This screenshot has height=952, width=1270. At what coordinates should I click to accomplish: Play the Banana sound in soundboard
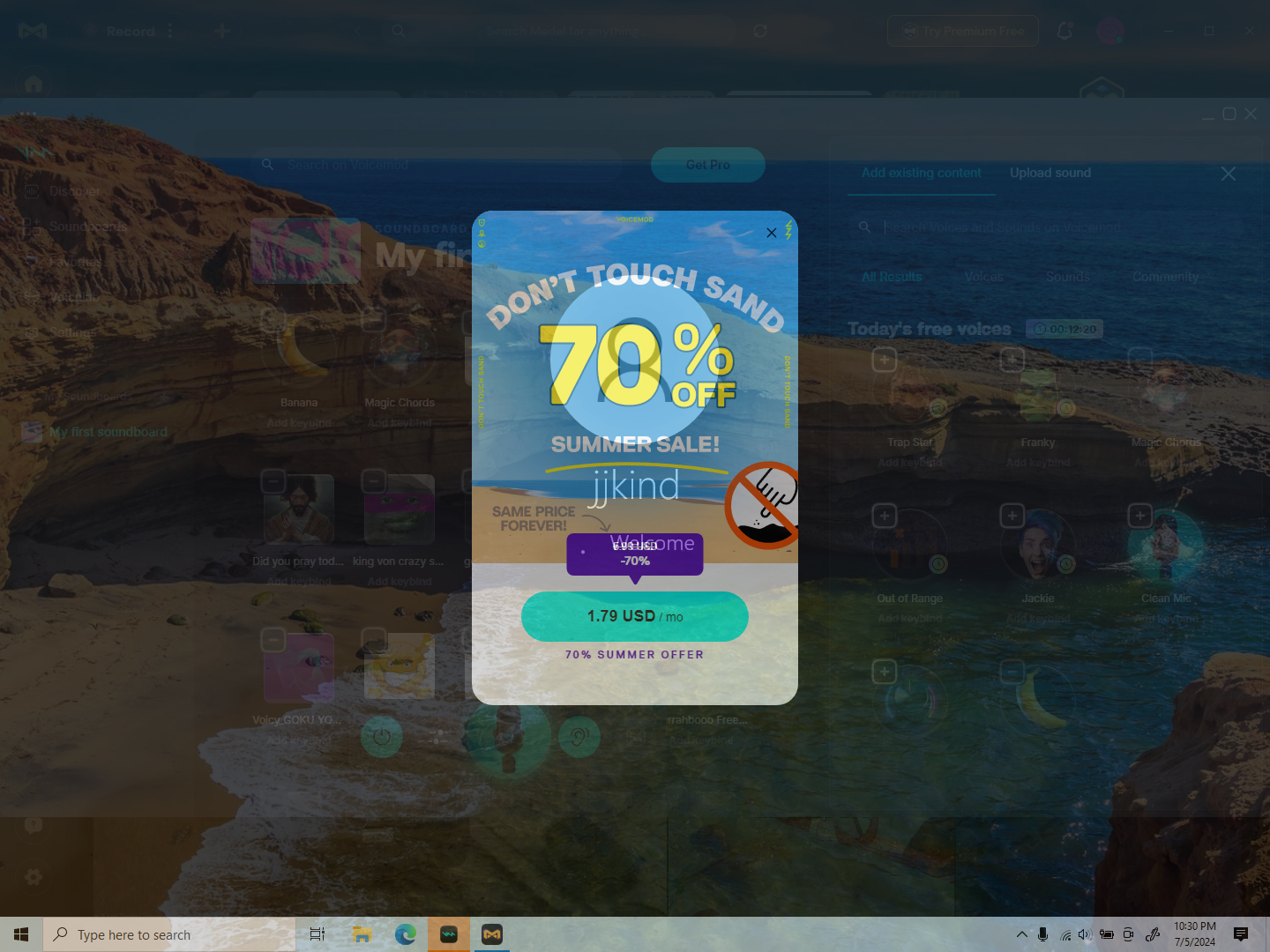[x=299, y=353]
